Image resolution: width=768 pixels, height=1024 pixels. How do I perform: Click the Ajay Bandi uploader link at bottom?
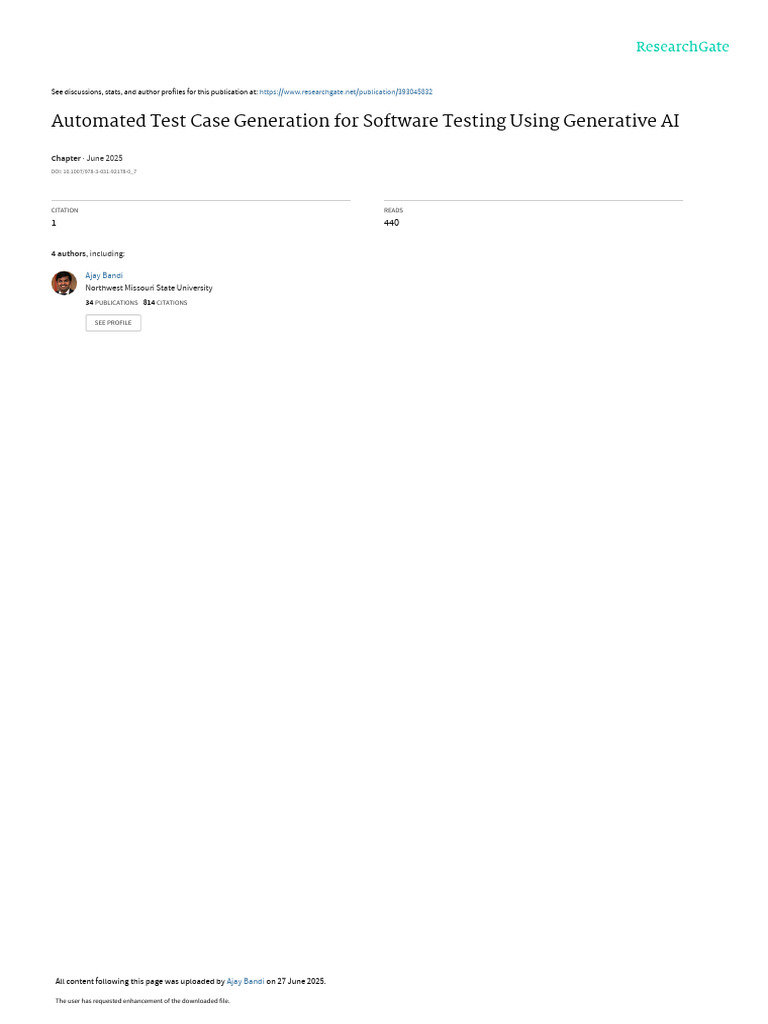click(x=246, y=981)
